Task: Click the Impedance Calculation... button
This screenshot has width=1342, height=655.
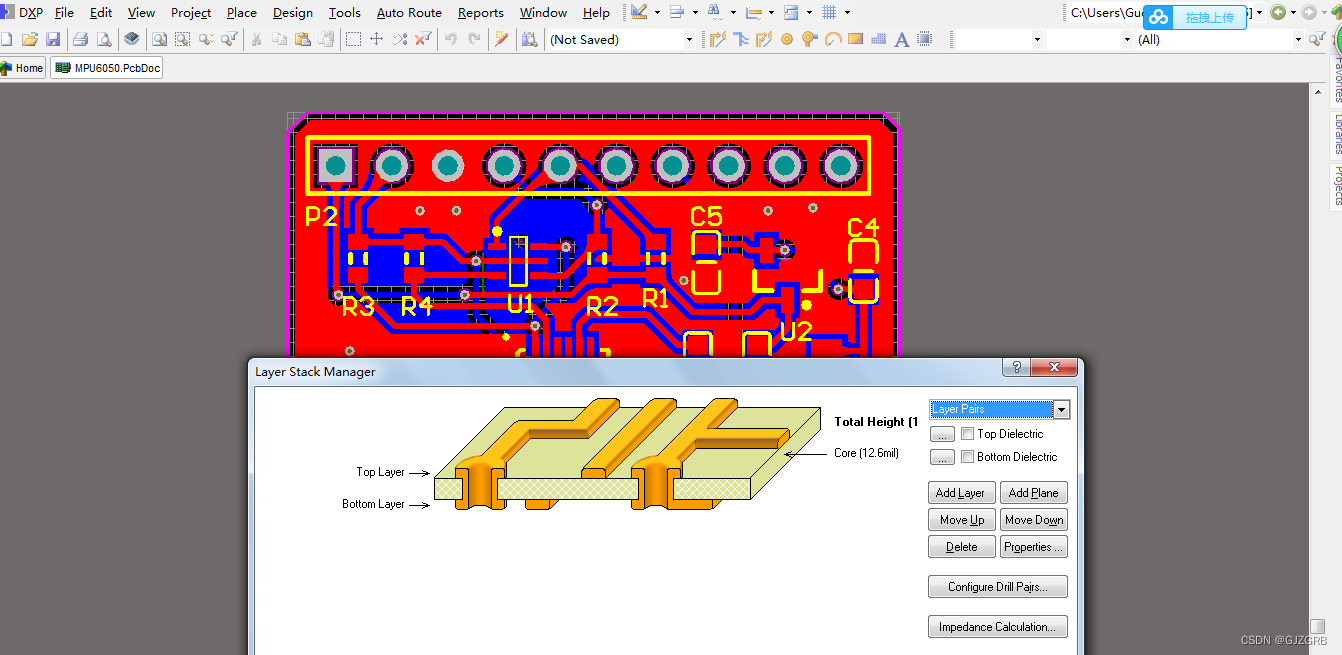Action: (998, 626)
